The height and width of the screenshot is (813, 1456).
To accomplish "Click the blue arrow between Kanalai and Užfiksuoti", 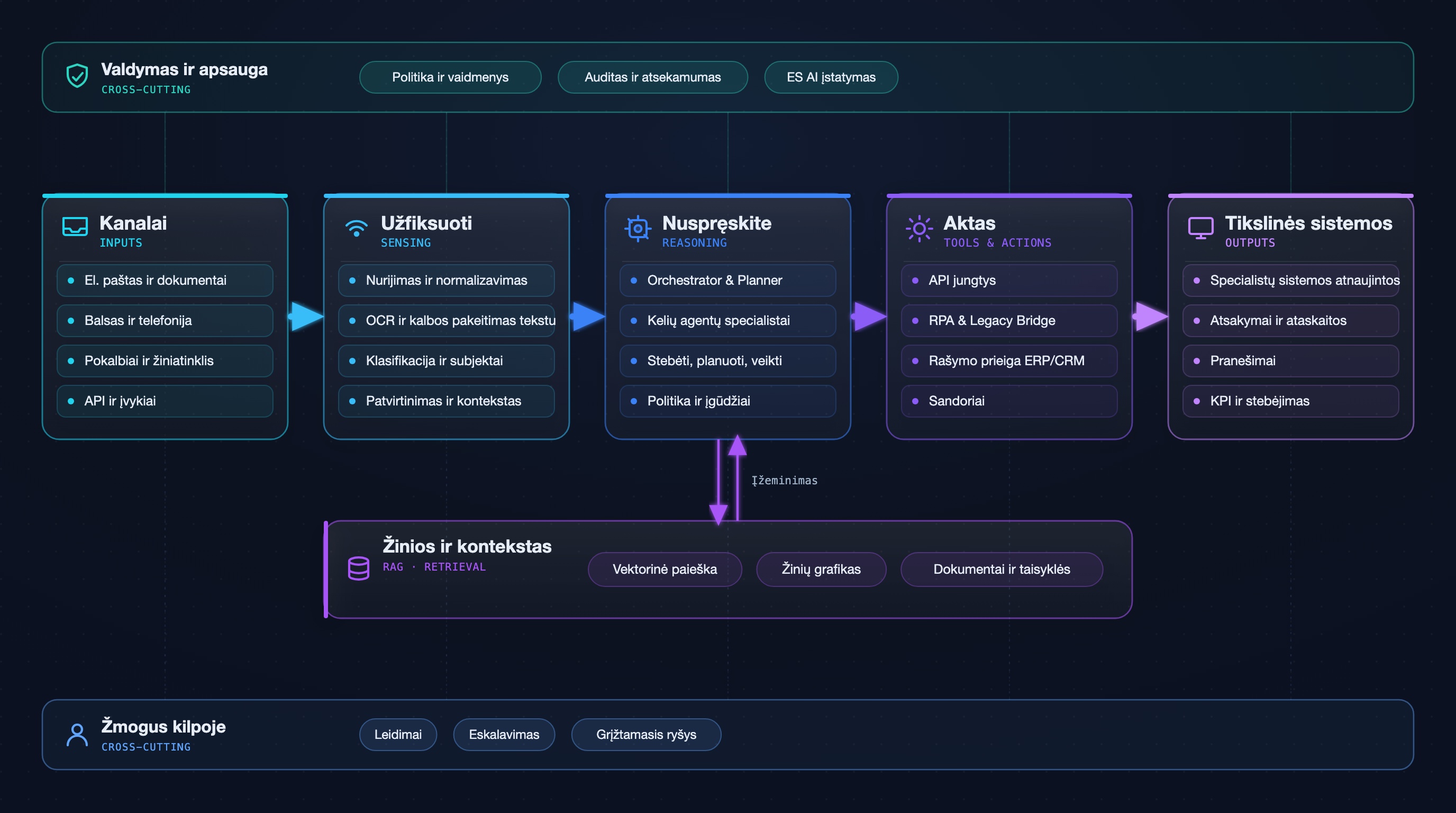I will click(x=306, y=316).
